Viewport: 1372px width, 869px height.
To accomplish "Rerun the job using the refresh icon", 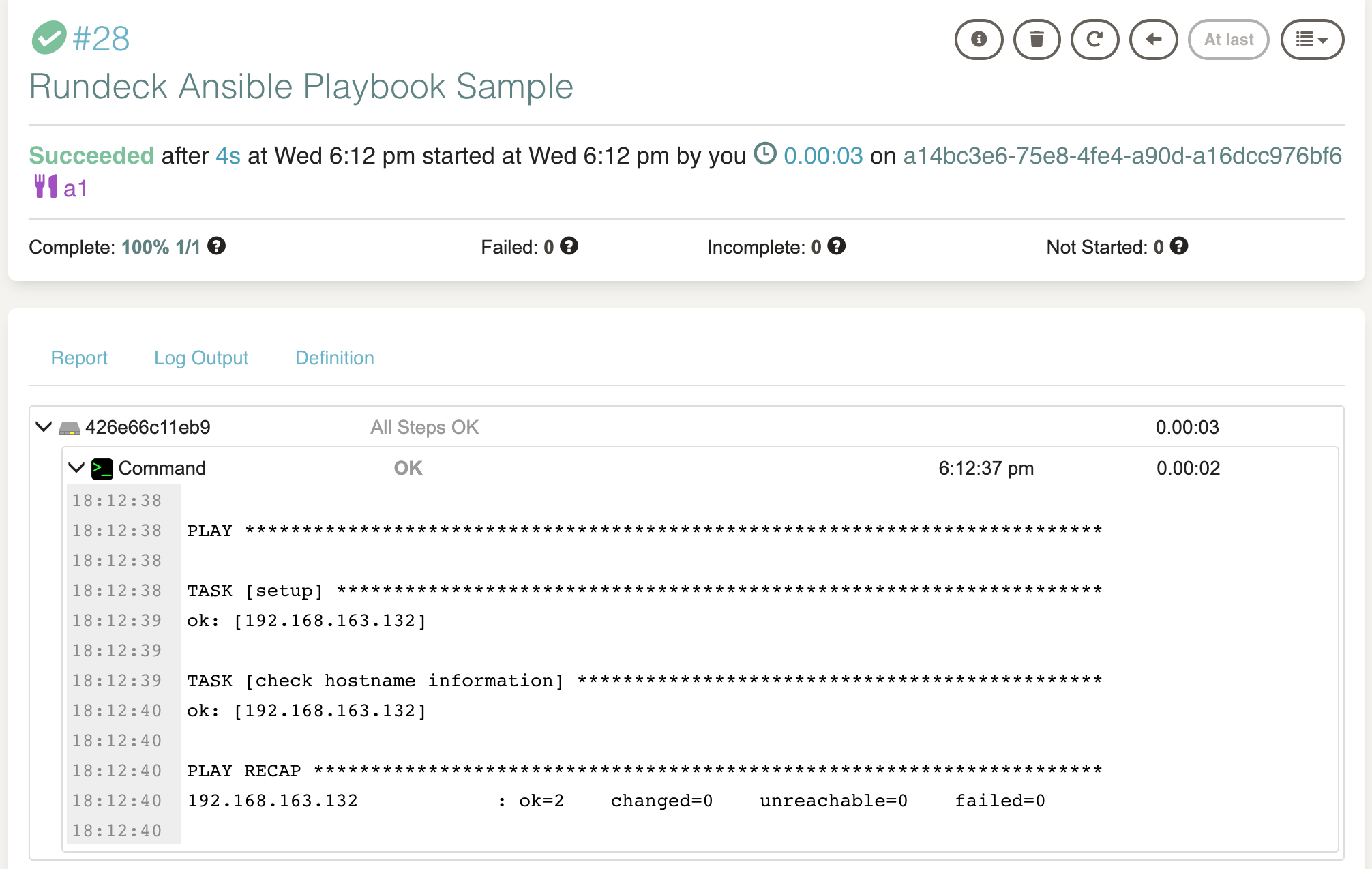I will 1094,40.
